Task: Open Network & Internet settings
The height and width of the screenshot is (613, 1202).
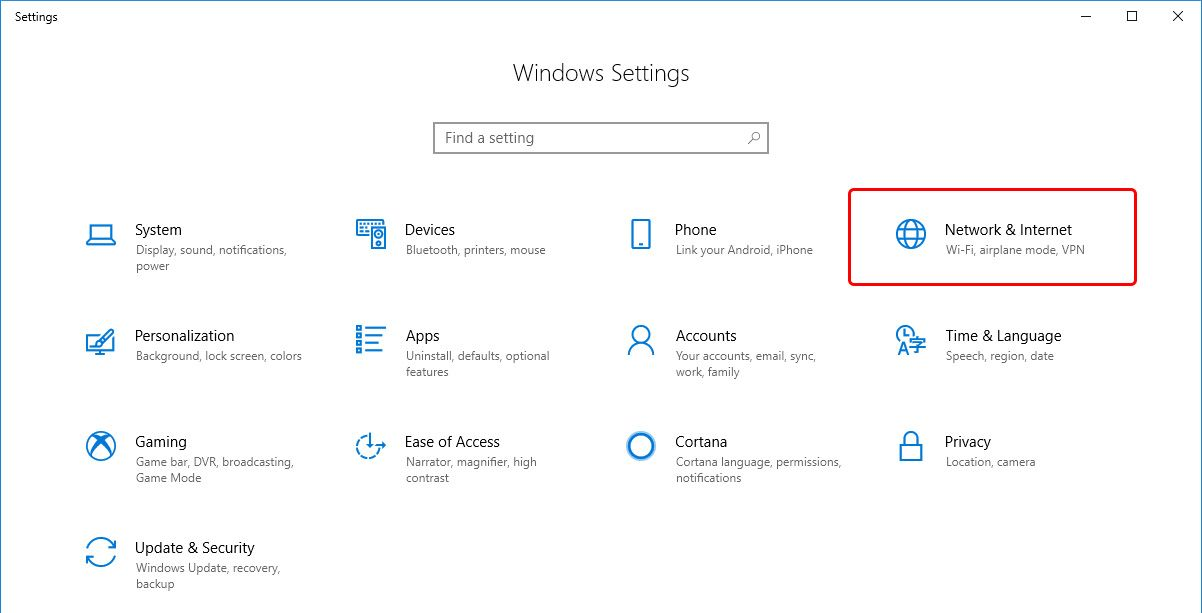Action: 990,237
